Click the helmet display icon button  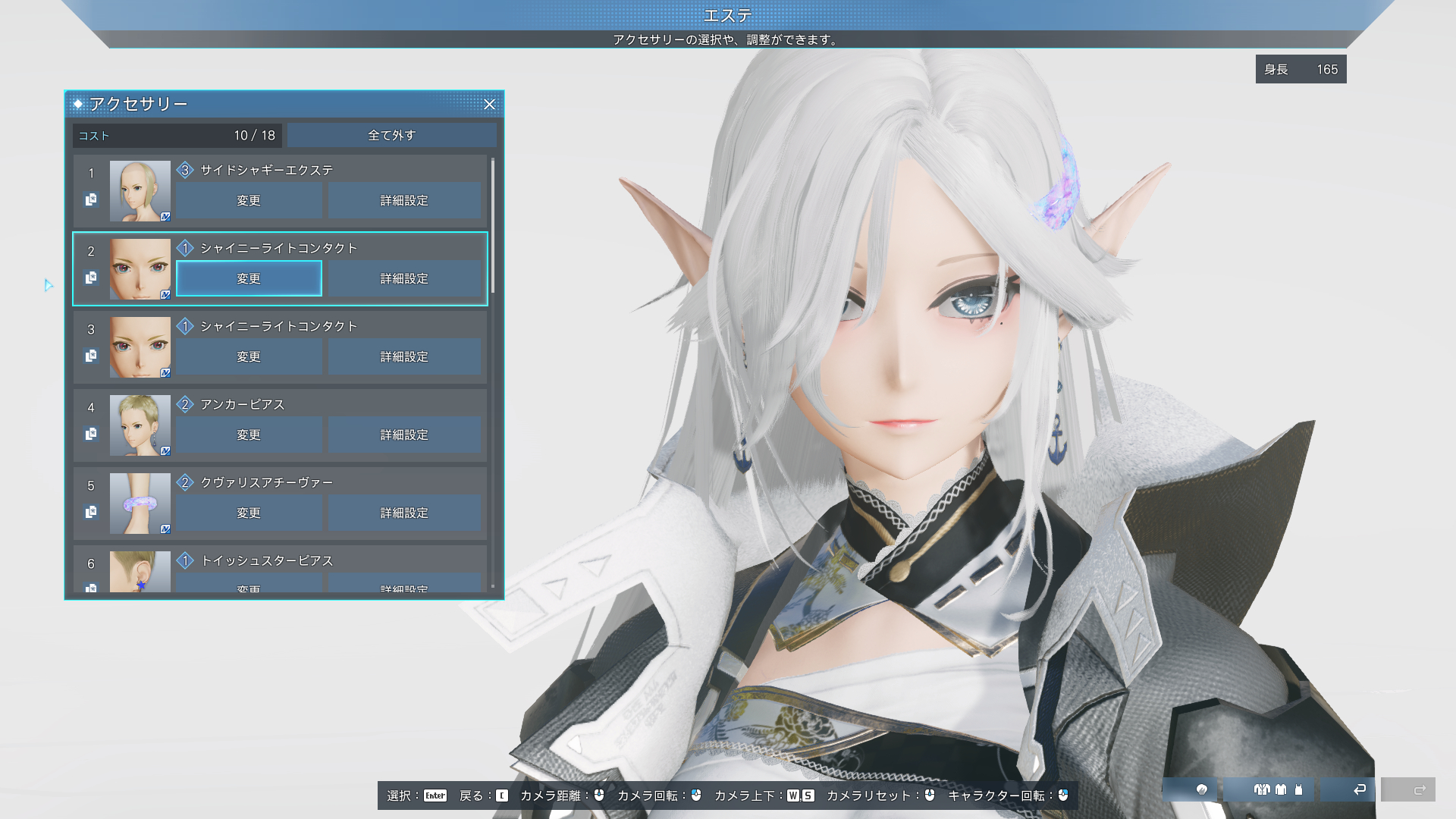point(1201,789)
